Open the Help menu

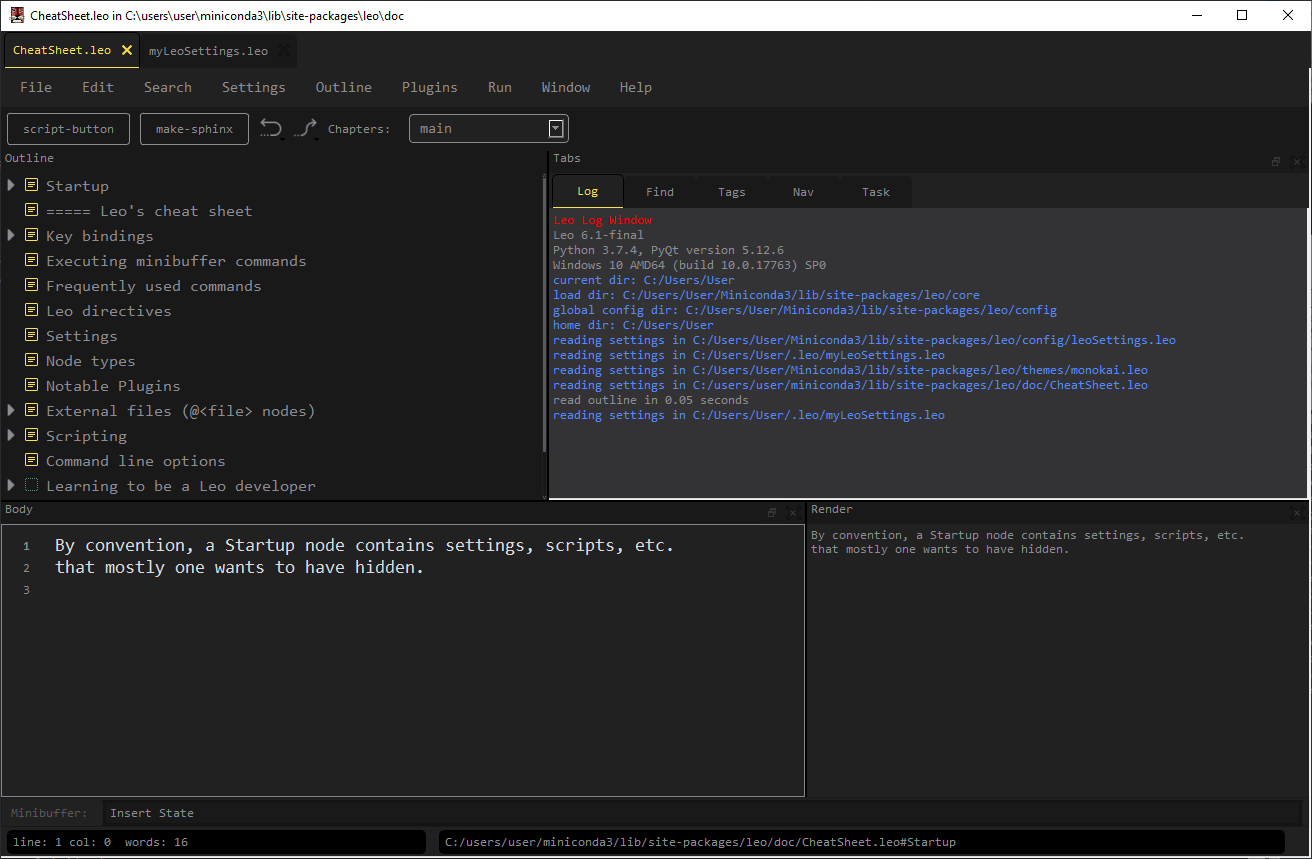click(636, 87)
